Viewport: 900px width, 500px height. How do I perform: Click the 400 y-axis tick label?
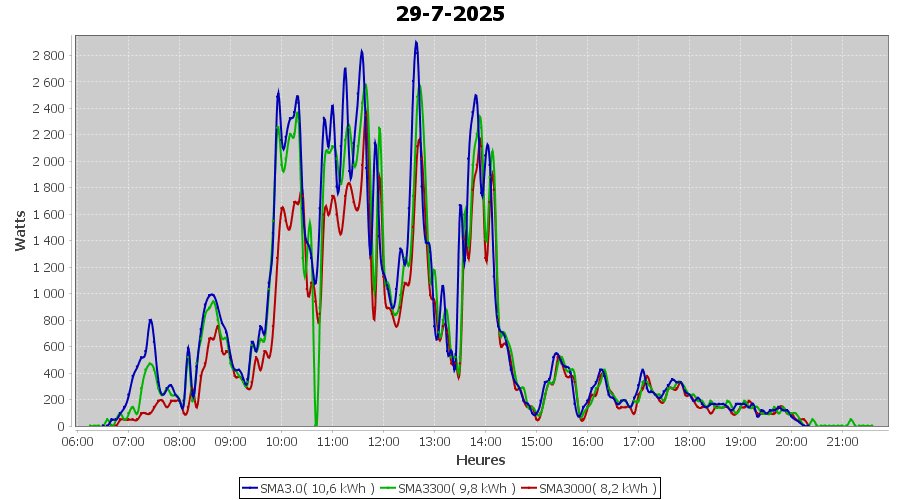[x=53, y=374]
